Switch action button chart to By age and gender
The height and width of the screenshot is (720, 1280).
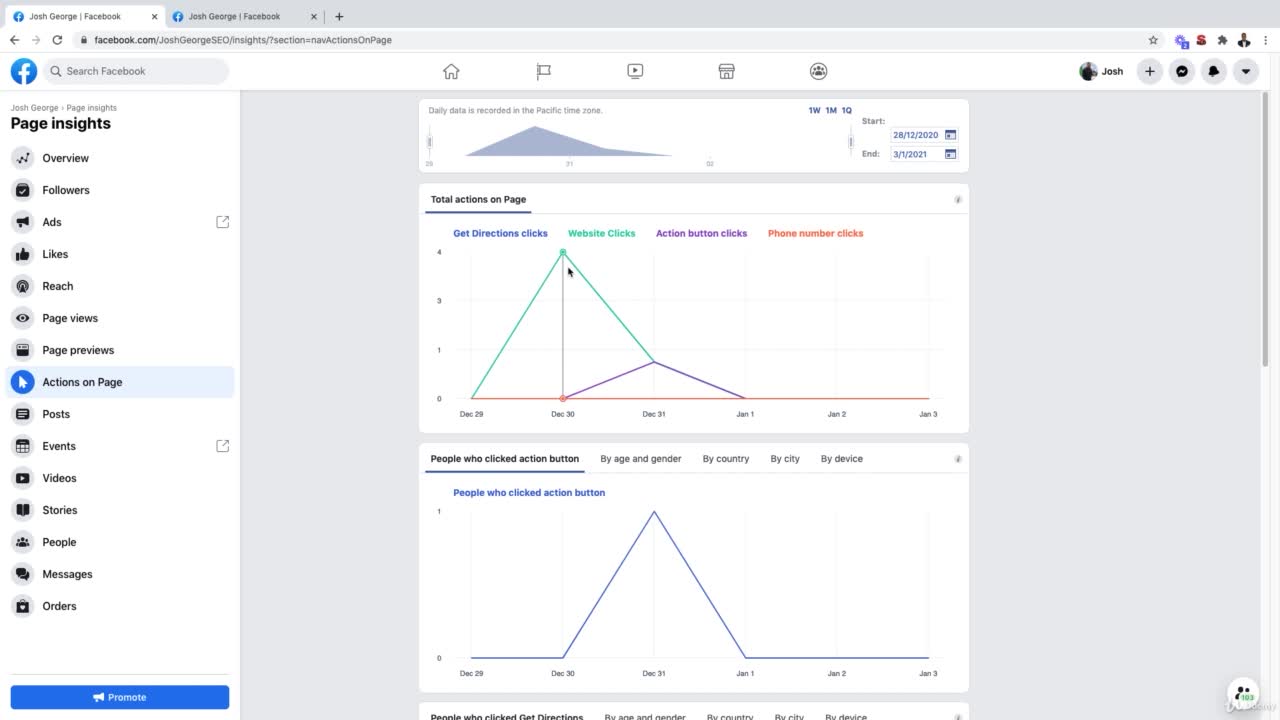coord(641,459)
